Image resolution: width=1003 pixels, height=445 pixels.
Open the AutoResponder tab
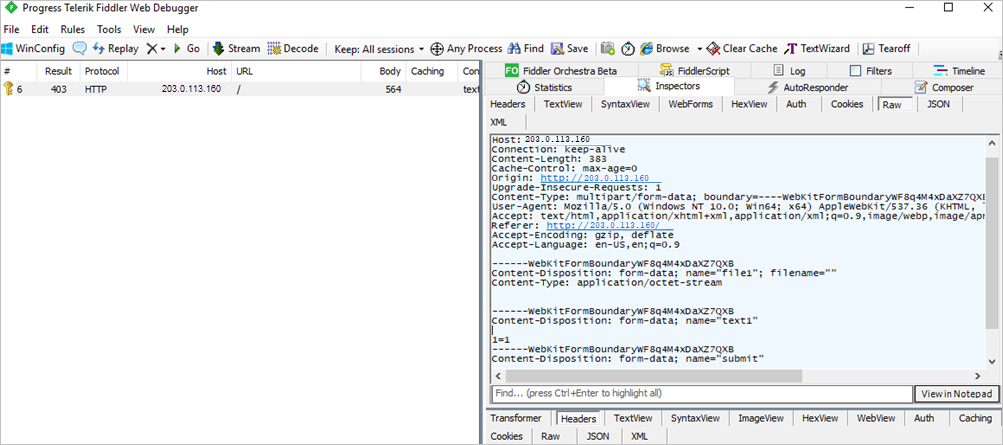[807, 87]
